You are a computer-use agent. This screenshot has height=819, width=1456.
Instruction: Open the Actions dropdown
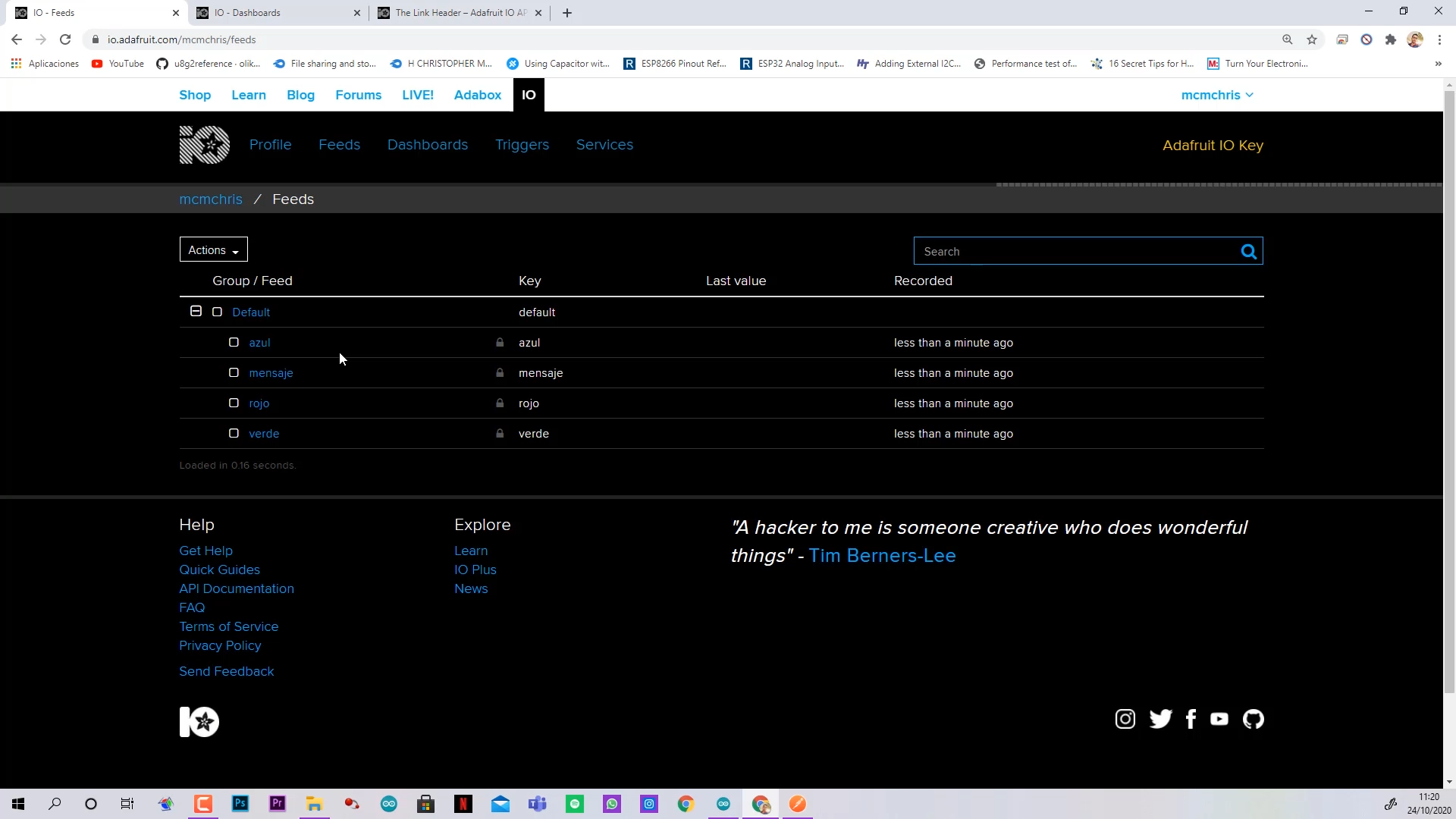tap(213, 250)
